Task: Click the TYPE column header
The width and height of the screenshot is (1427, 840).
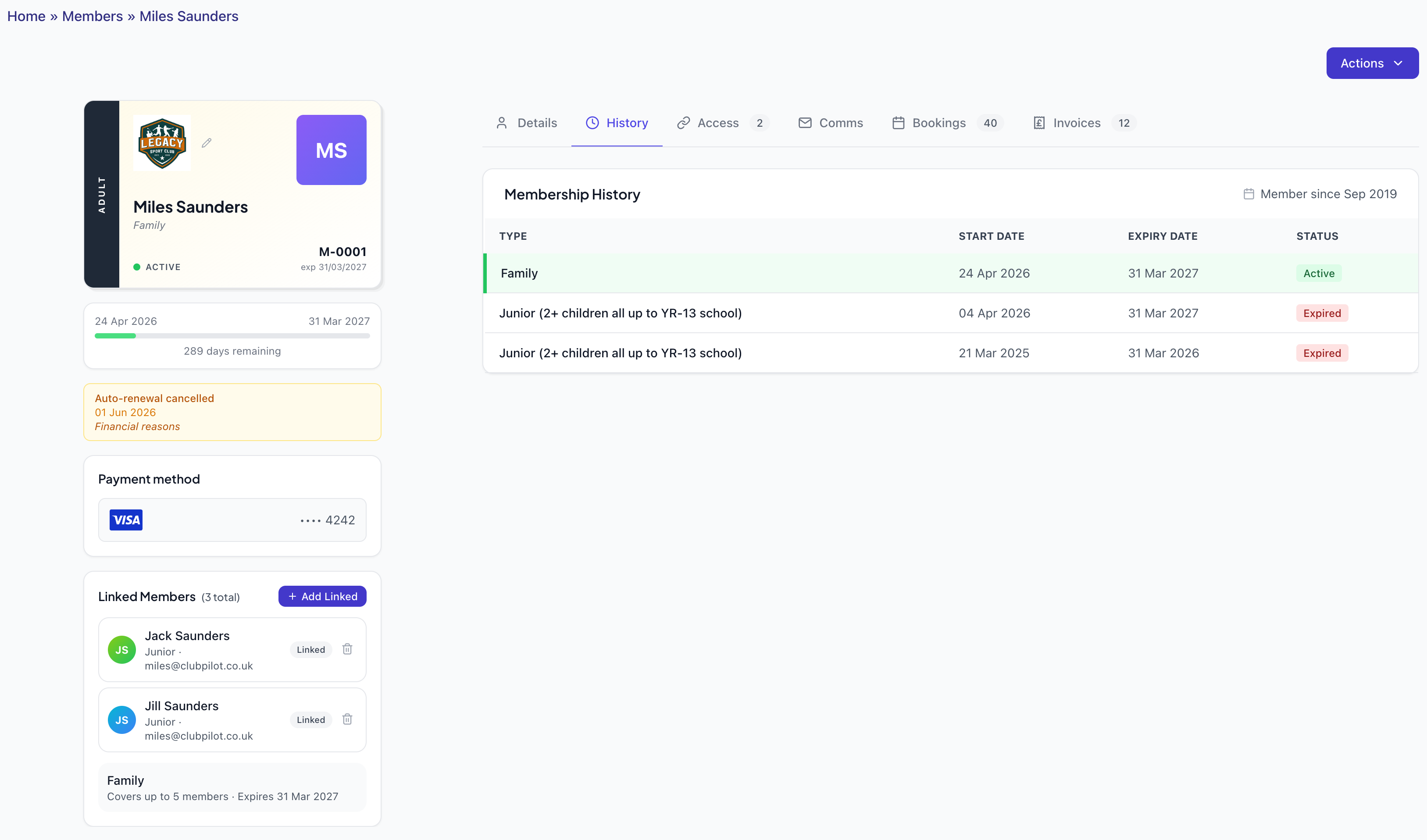Action: pyautogui.click(x=513, y=236)
